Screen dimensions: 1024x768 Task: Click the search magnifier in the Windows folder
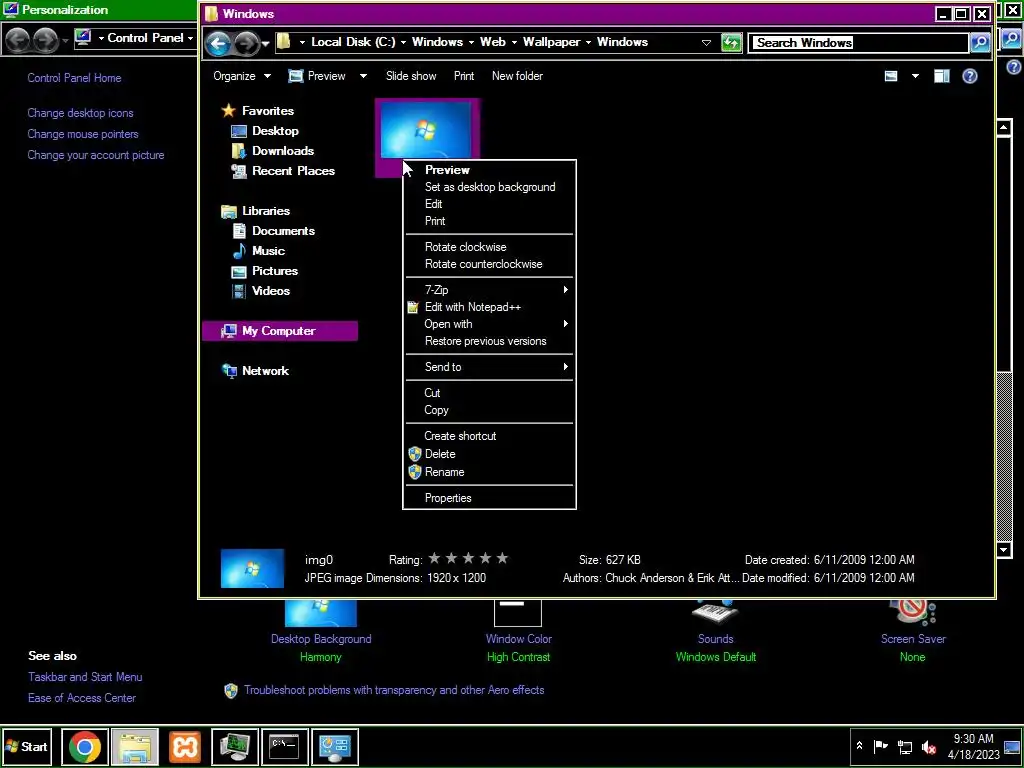click(980, 43)
